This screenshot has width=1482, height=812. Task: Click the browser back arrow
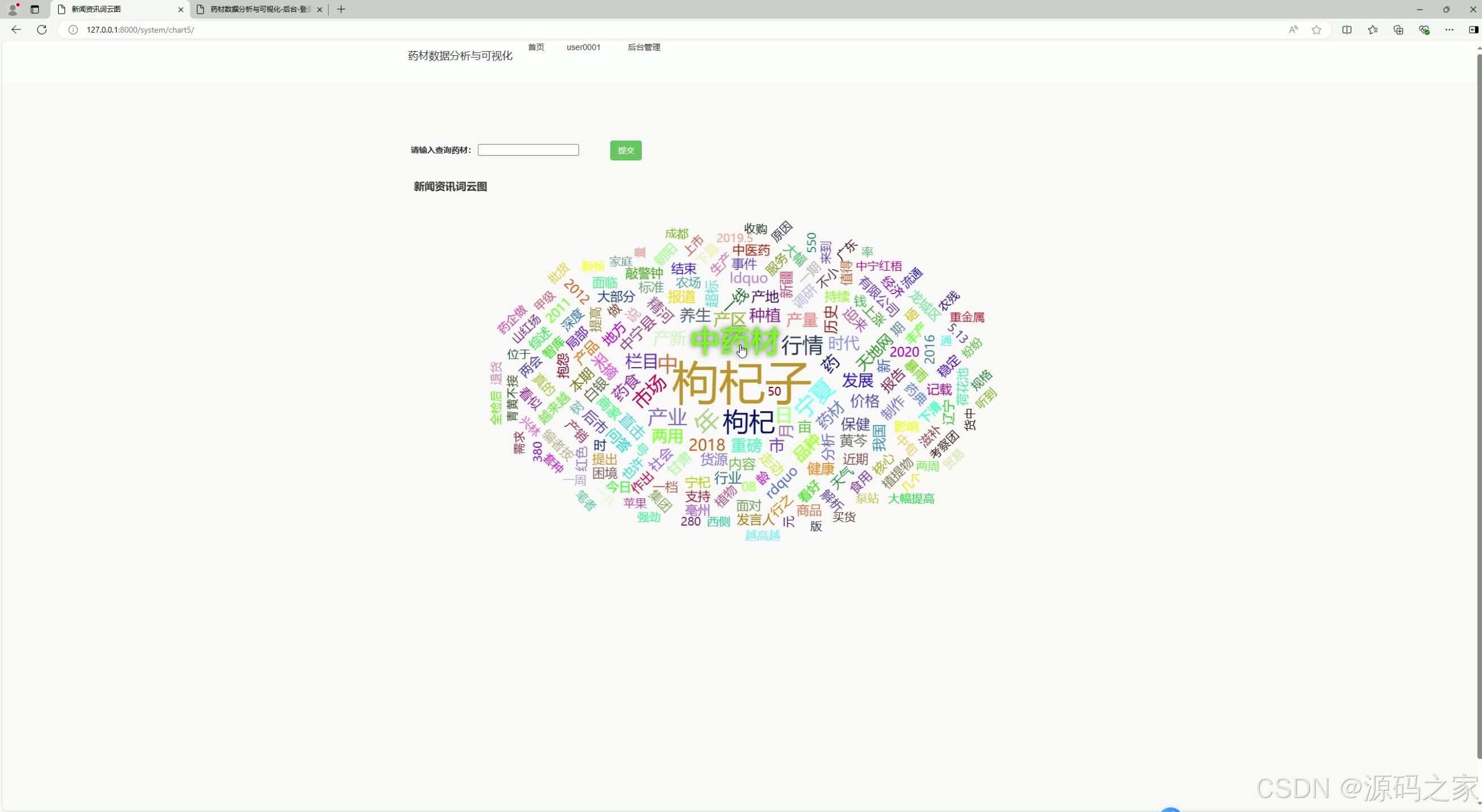click(16, 29)
